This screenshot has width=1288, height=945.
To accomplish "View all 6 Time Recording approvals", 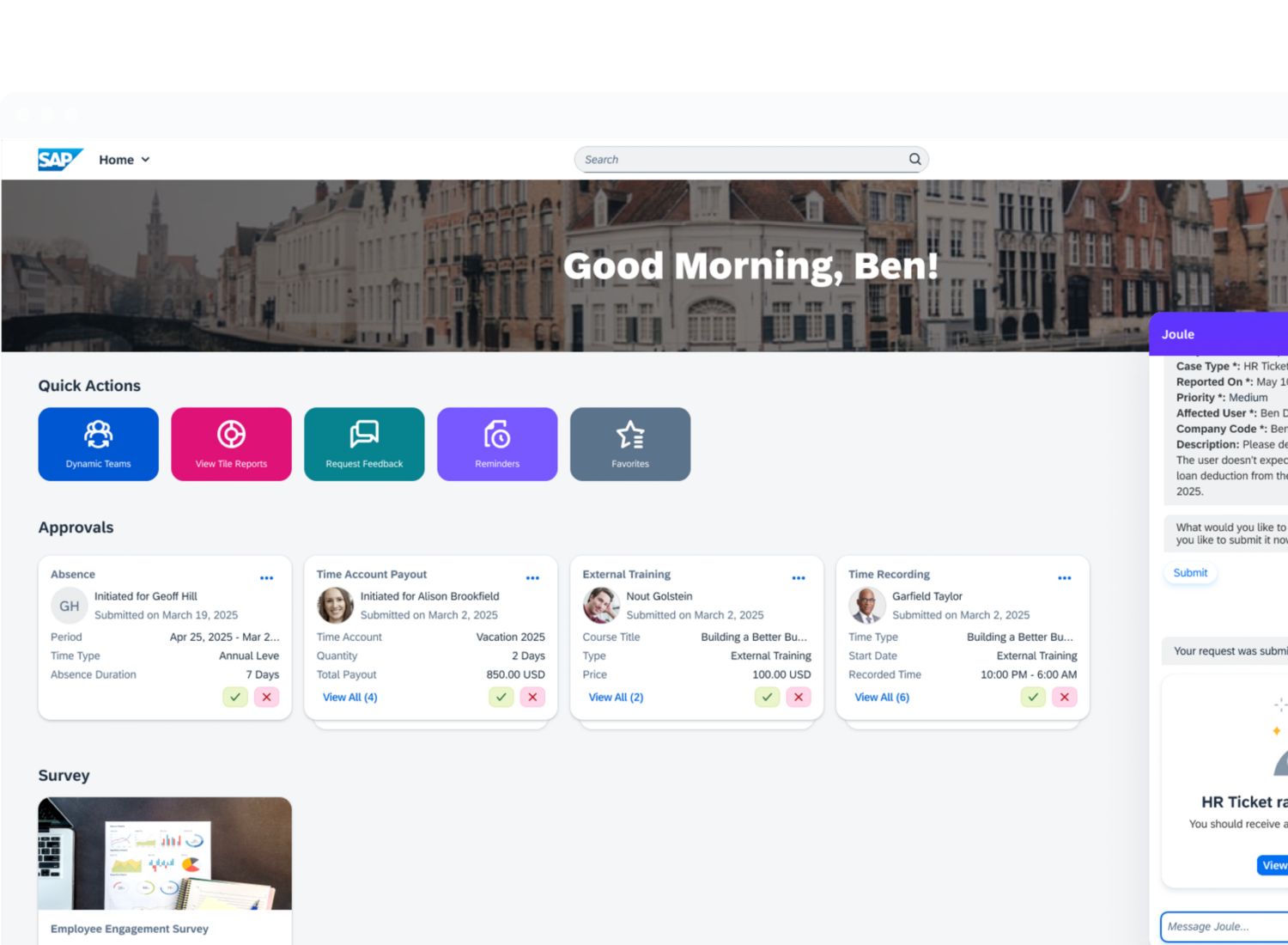I will (881, 697).
